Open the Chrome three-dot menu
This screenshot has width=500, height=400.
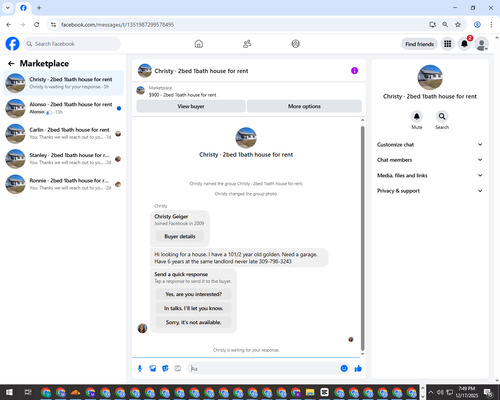click(x=491, y=25)
